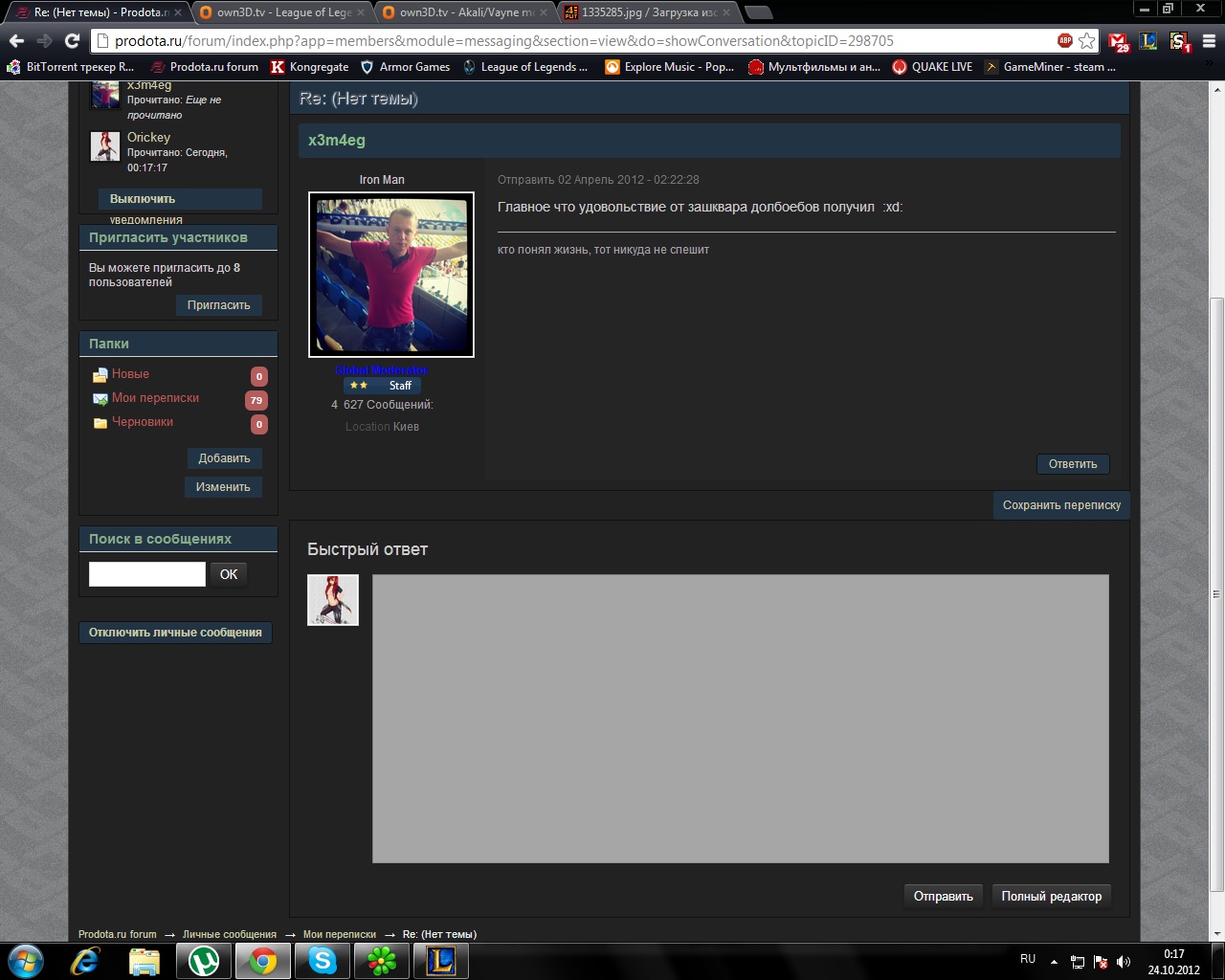
Task: Launch uTorrent from the taskbar
Action: tap(204, 960)
